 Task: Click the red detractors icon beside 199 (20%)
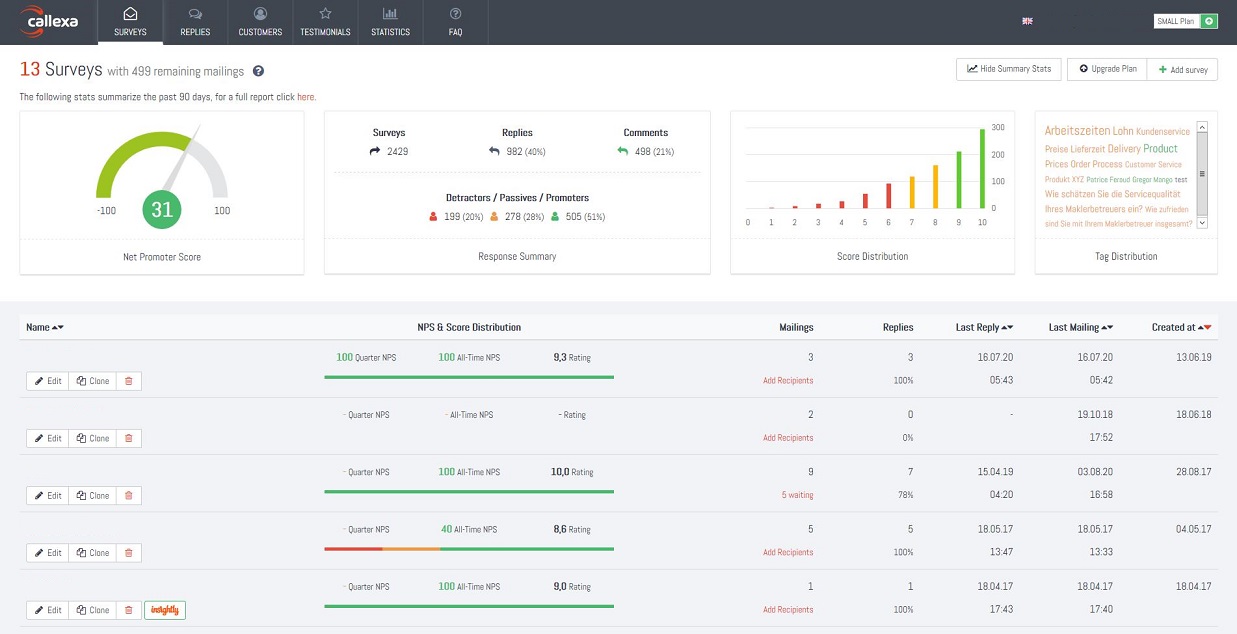(433, 216)
